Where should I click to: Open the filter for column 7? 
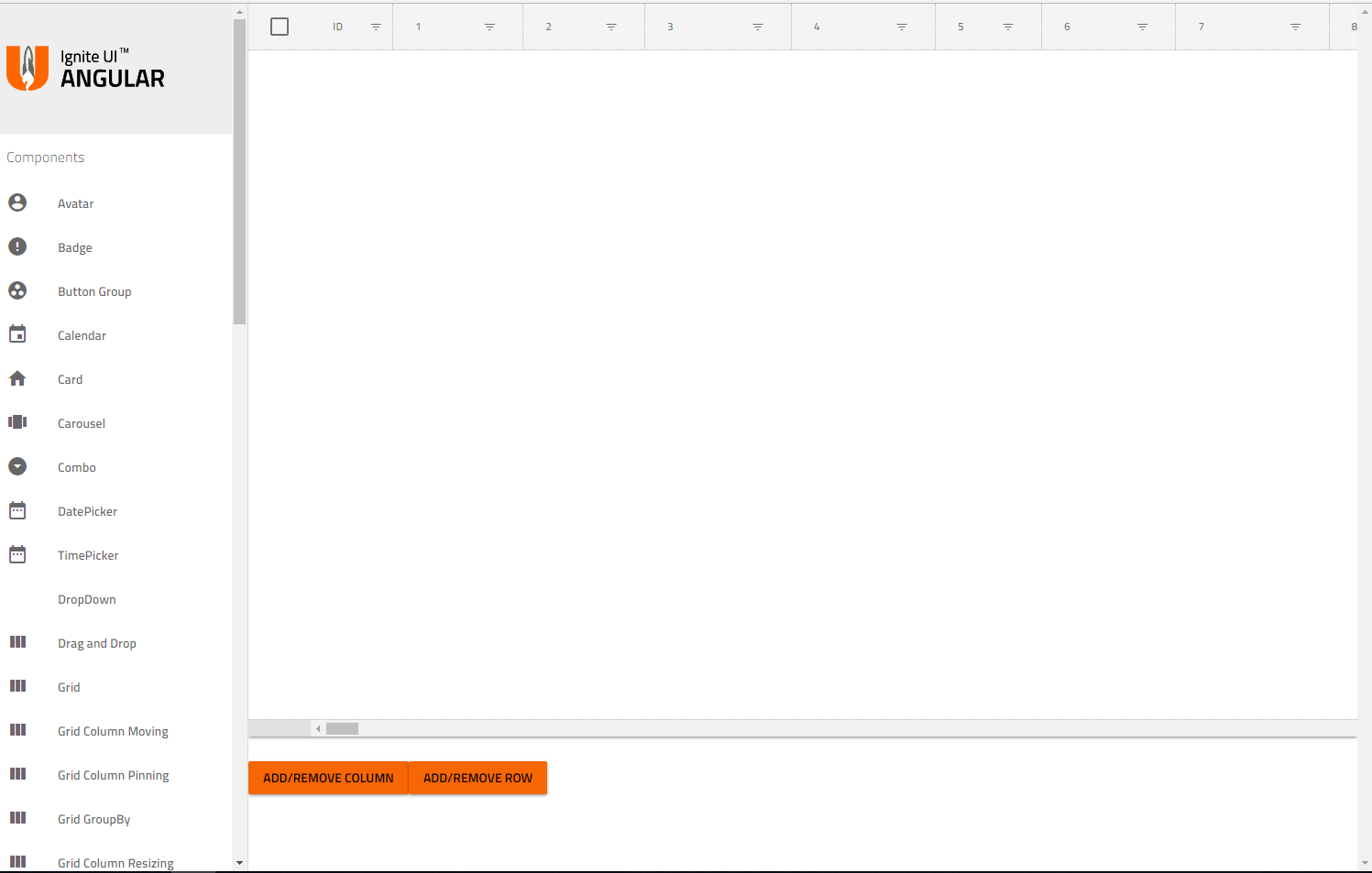point(1295,27)
